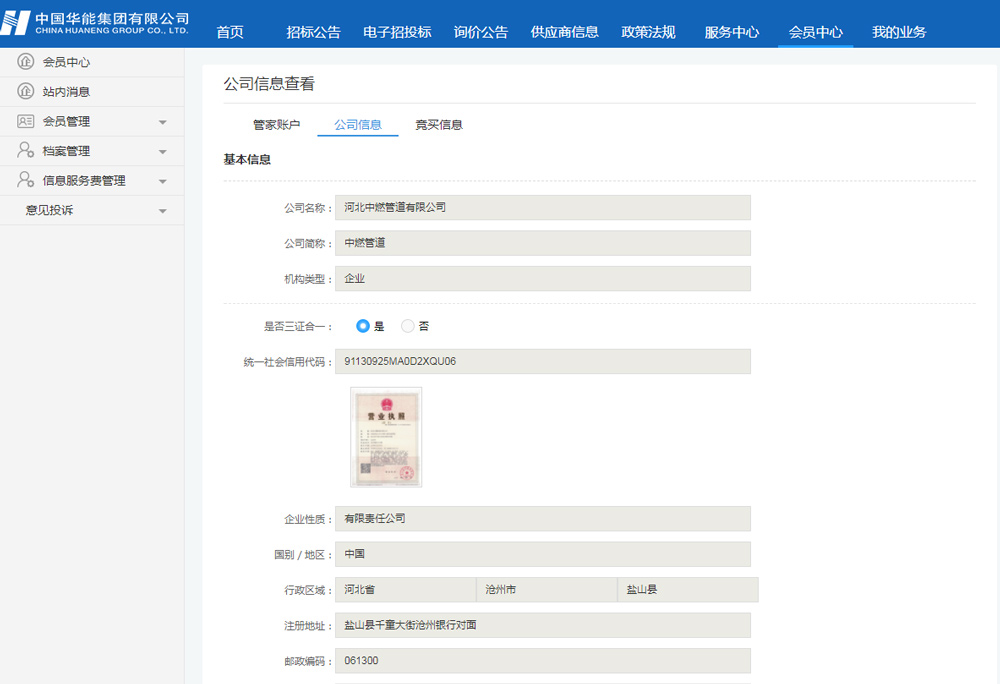Select the 是 radio button for 三证合一
1000x684 pixels.
tap(362, 325)
